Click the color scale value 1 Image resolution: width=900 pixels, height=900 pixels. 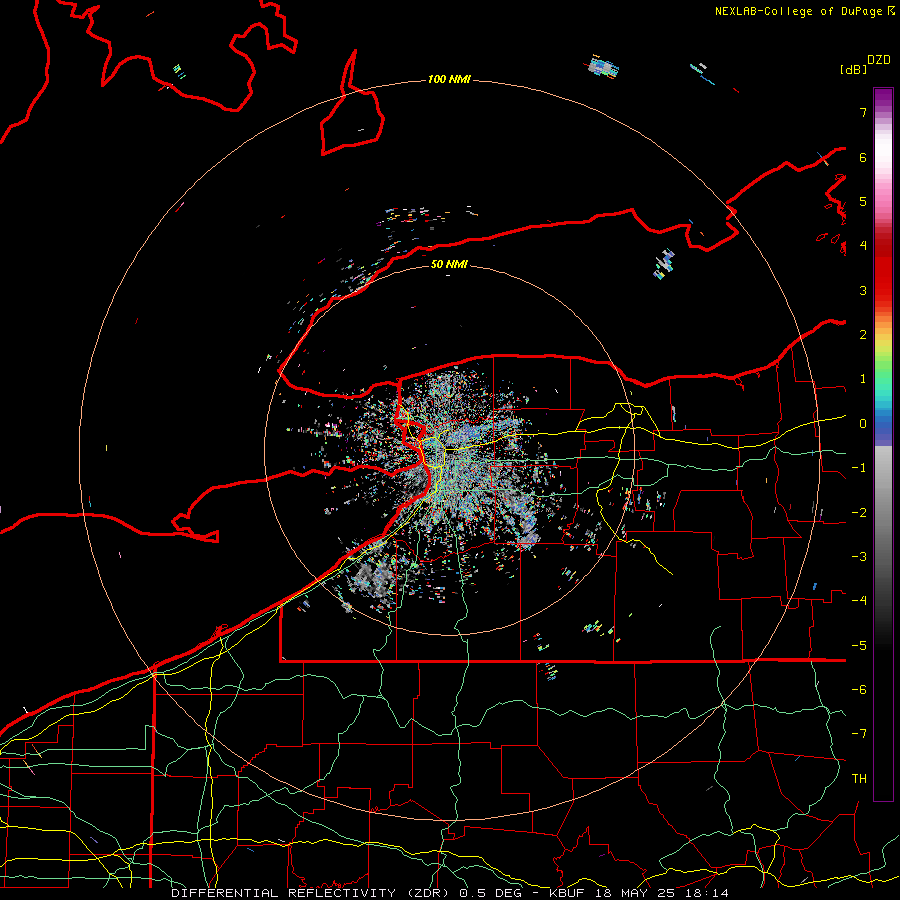pos(863,379)
